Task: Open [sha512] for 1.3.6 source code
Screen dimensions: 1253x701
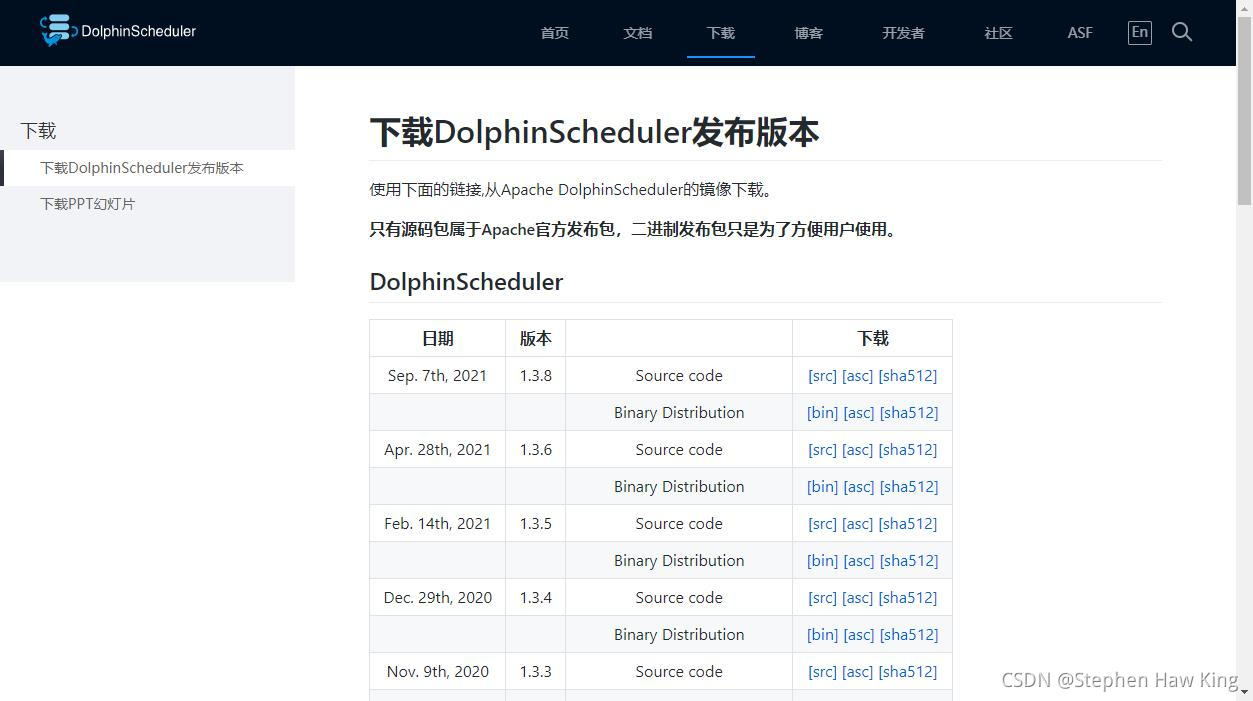Action: coord(908,450)
